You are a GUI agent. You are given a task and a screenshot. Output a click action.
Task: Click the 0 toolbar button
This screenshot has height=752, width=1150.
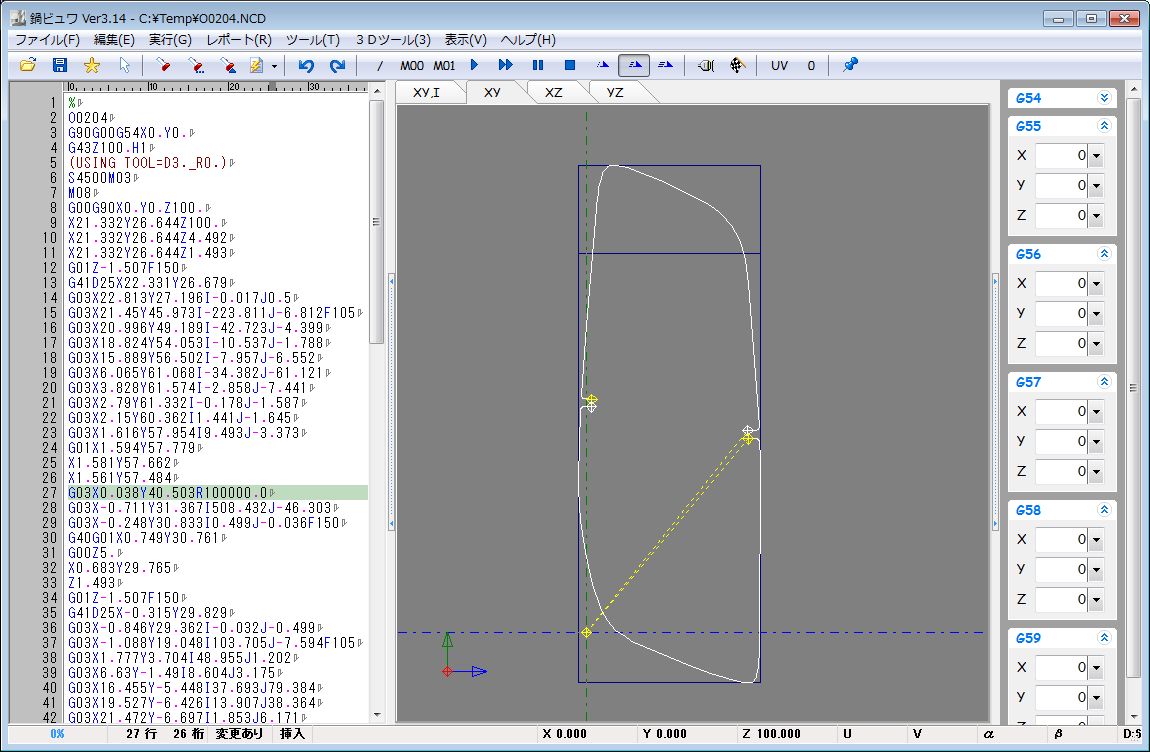pyautogui.click(x=810, y=65)
